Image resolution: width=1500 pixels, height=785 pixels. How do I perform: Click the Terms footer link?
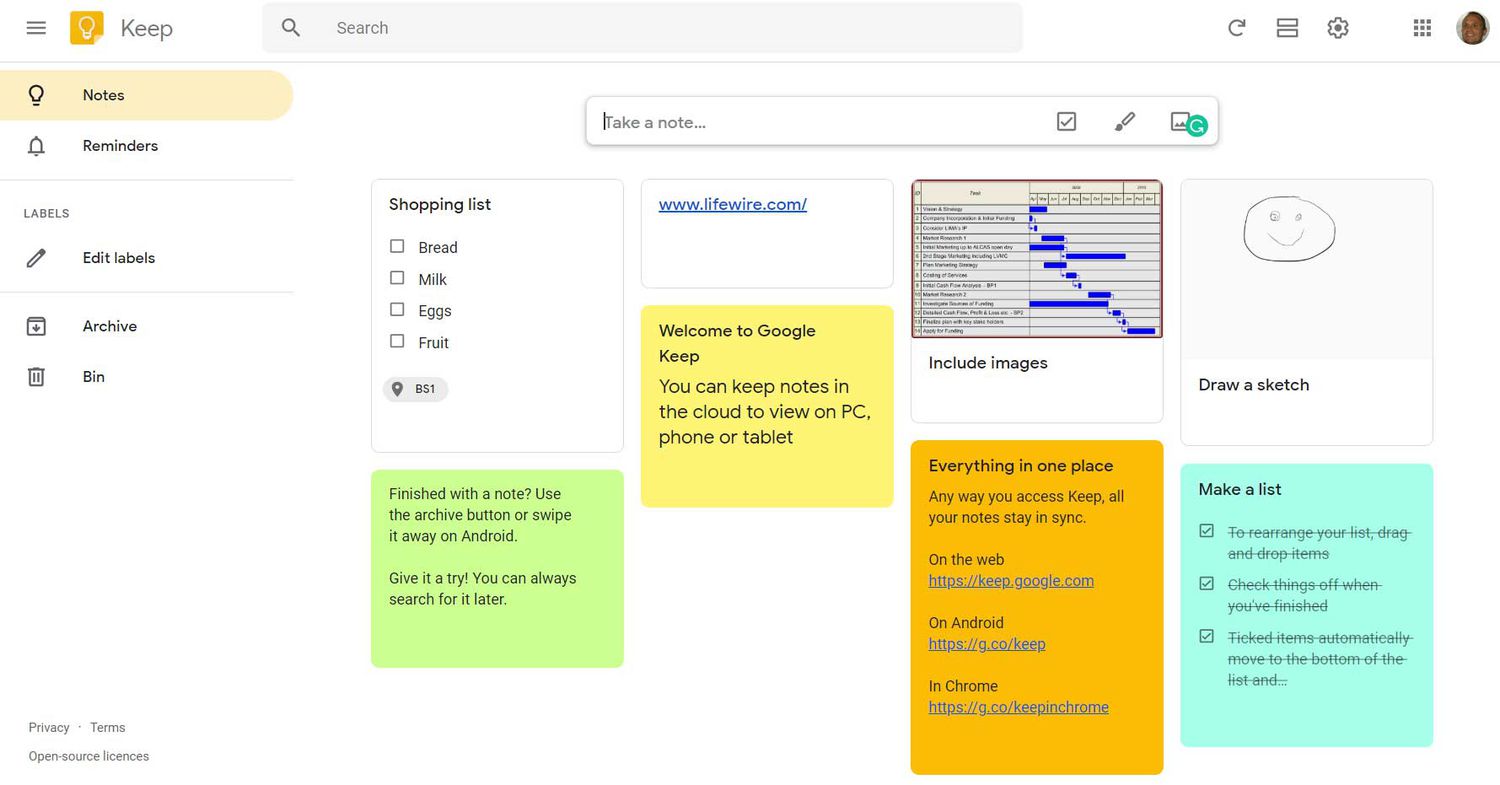click(108, 728)
